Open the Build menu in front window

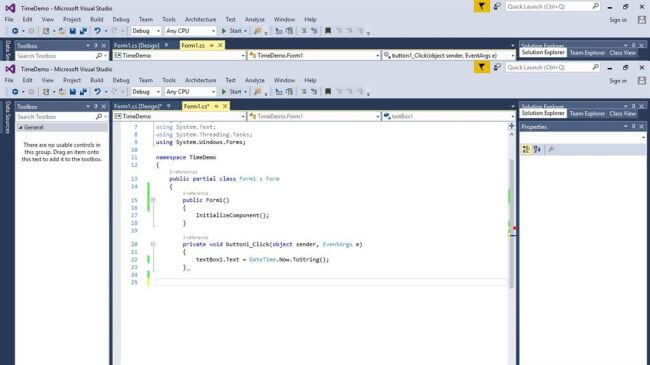click(97, 80)
